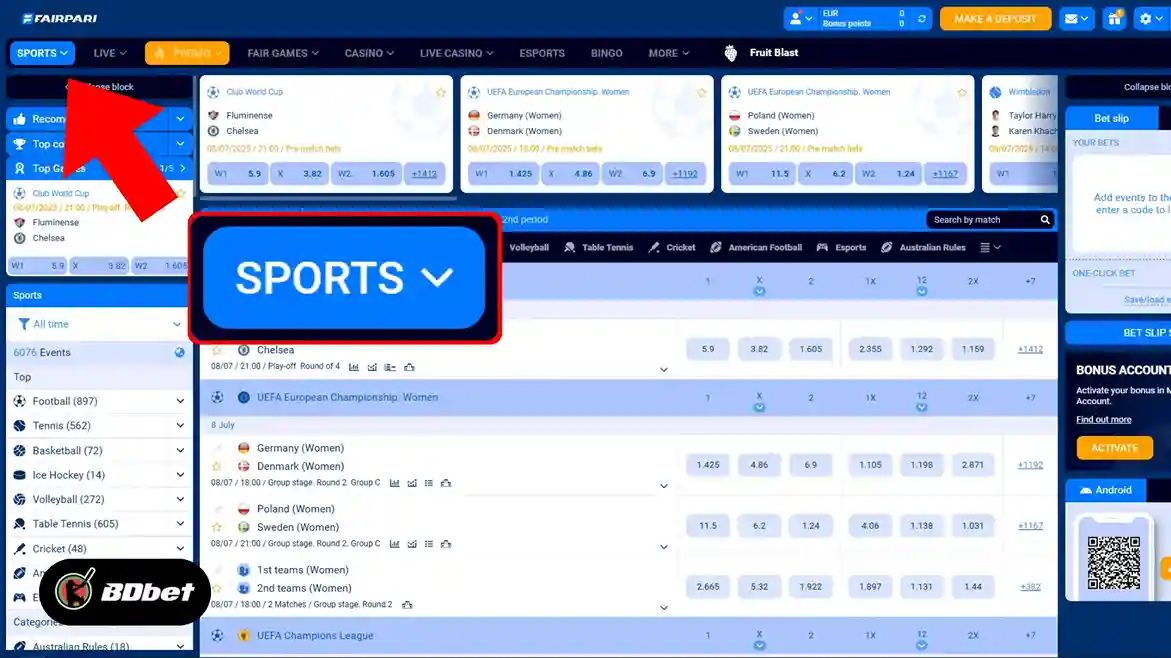Click bet constructor icon for Chelsea match

tap(409, 367)
